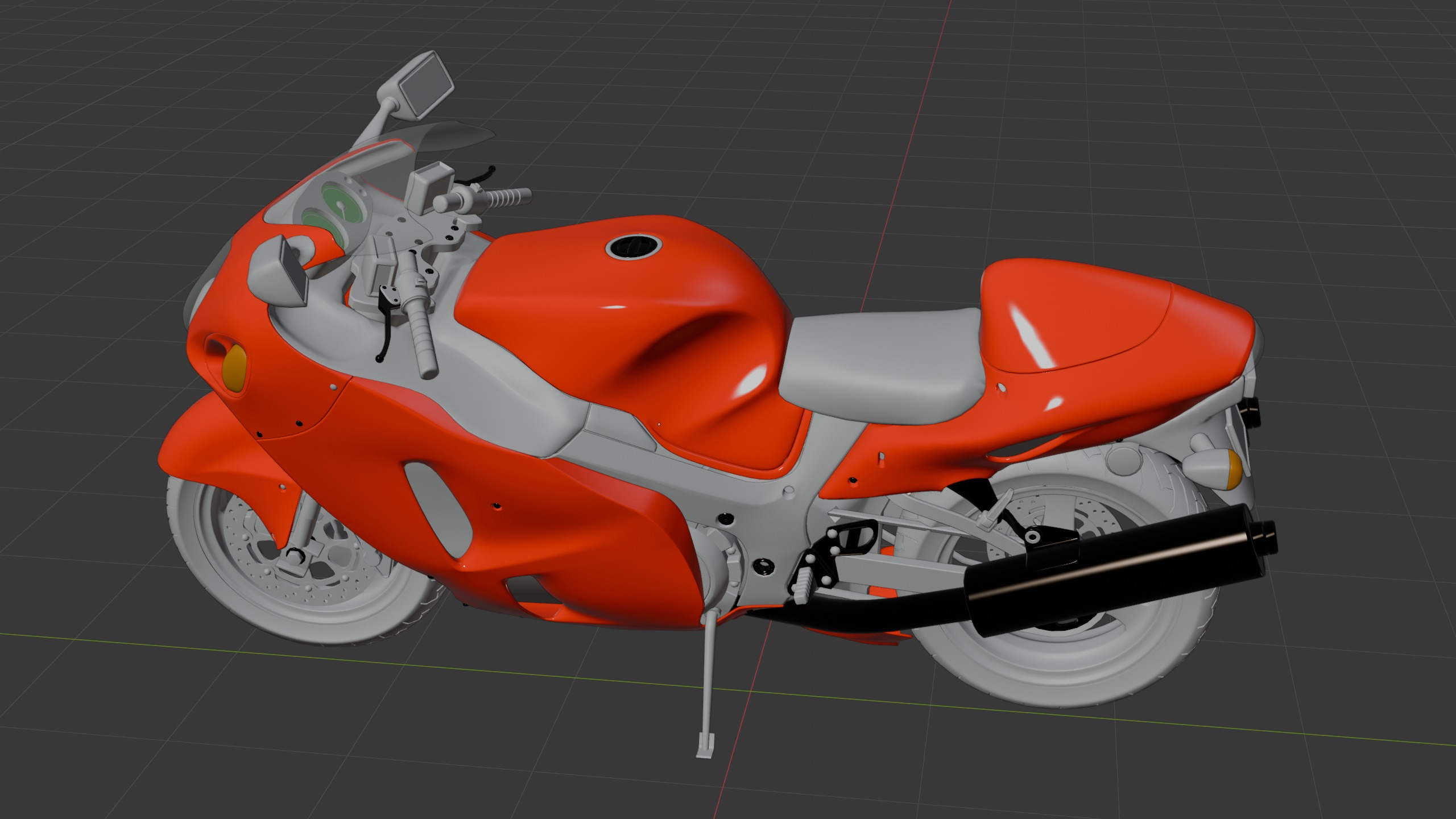This screenshot has height=819, width=1456.
Task: Select the far-side handlebar grip
Action: point(509,197)
